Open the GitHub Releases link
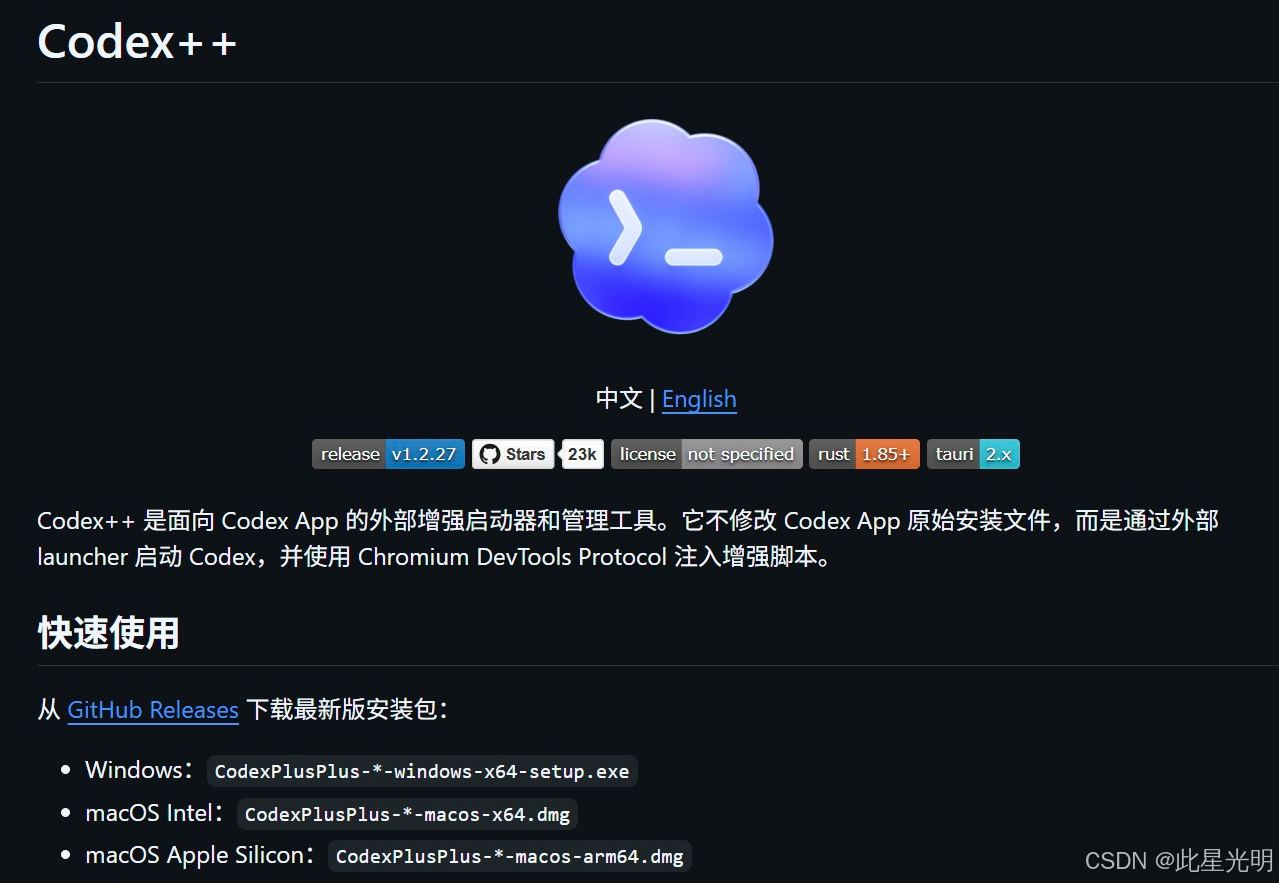 coord(153,710)
